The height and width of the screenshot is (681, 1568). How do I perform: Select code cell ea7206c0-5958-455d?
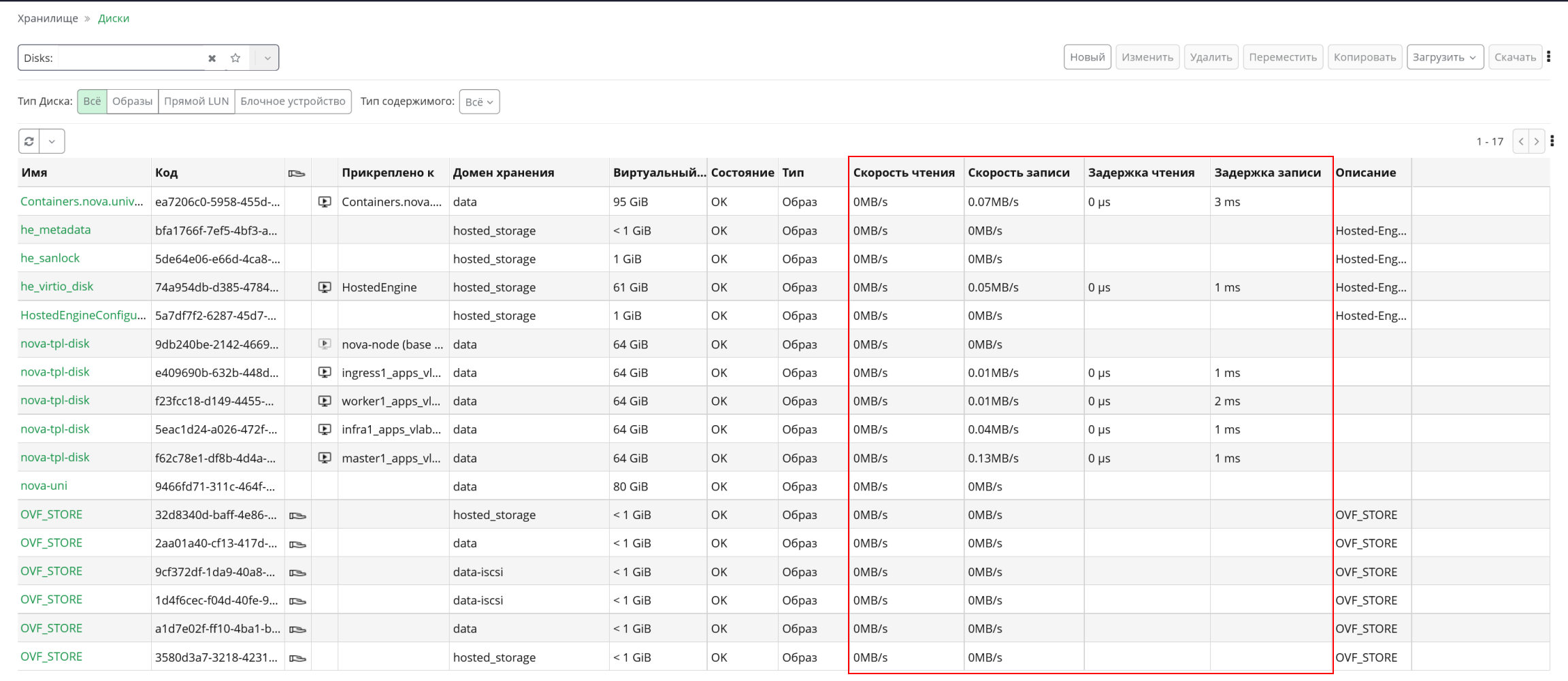(217, 202)
